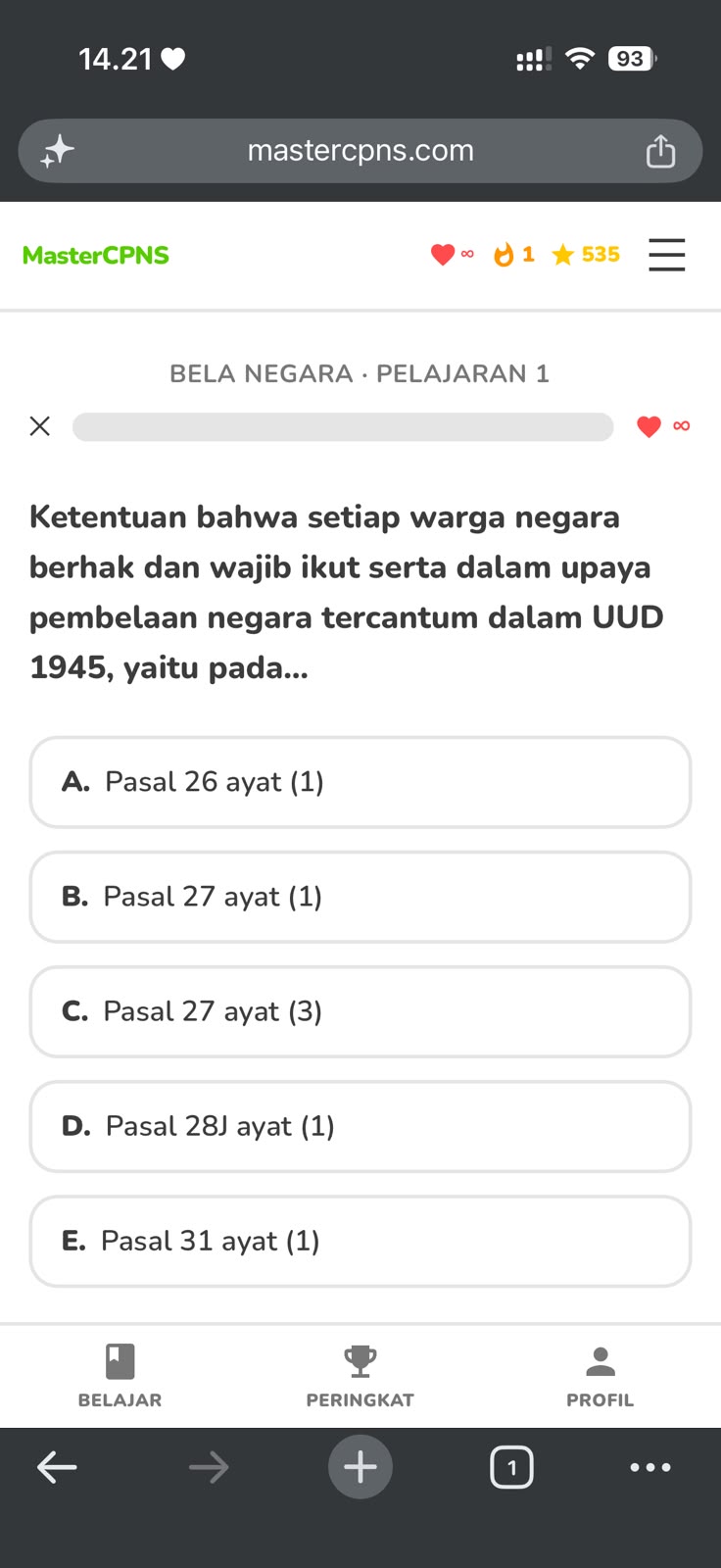This screenshot has width=721, height=1568.
Task: Open new tab with plus button
Action: point(360,1467)
